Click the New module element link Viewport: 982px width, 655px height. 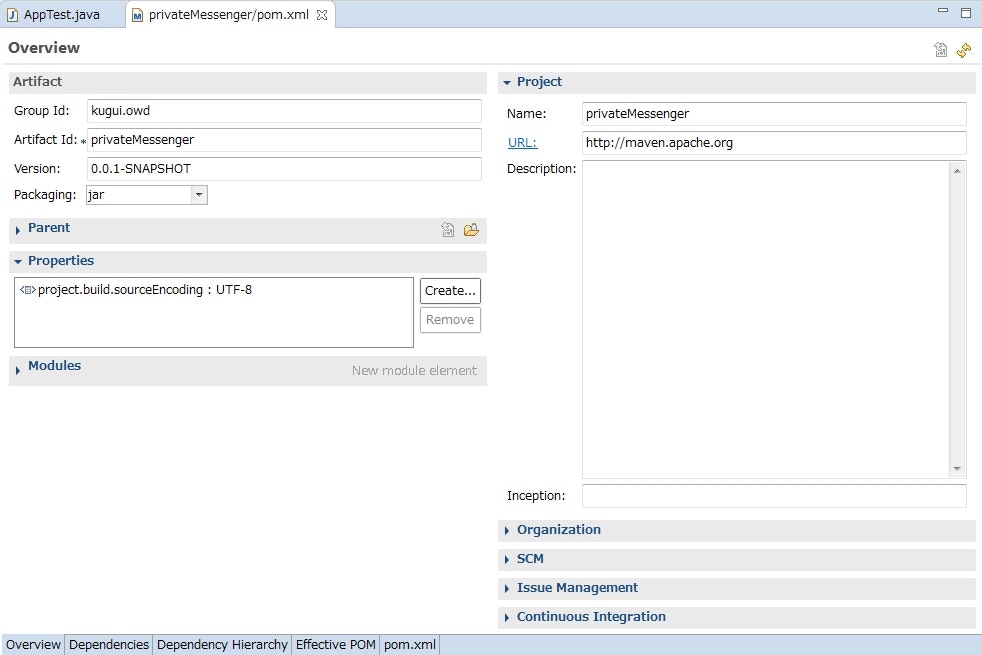pyautogui.click(x=414, y=371)
